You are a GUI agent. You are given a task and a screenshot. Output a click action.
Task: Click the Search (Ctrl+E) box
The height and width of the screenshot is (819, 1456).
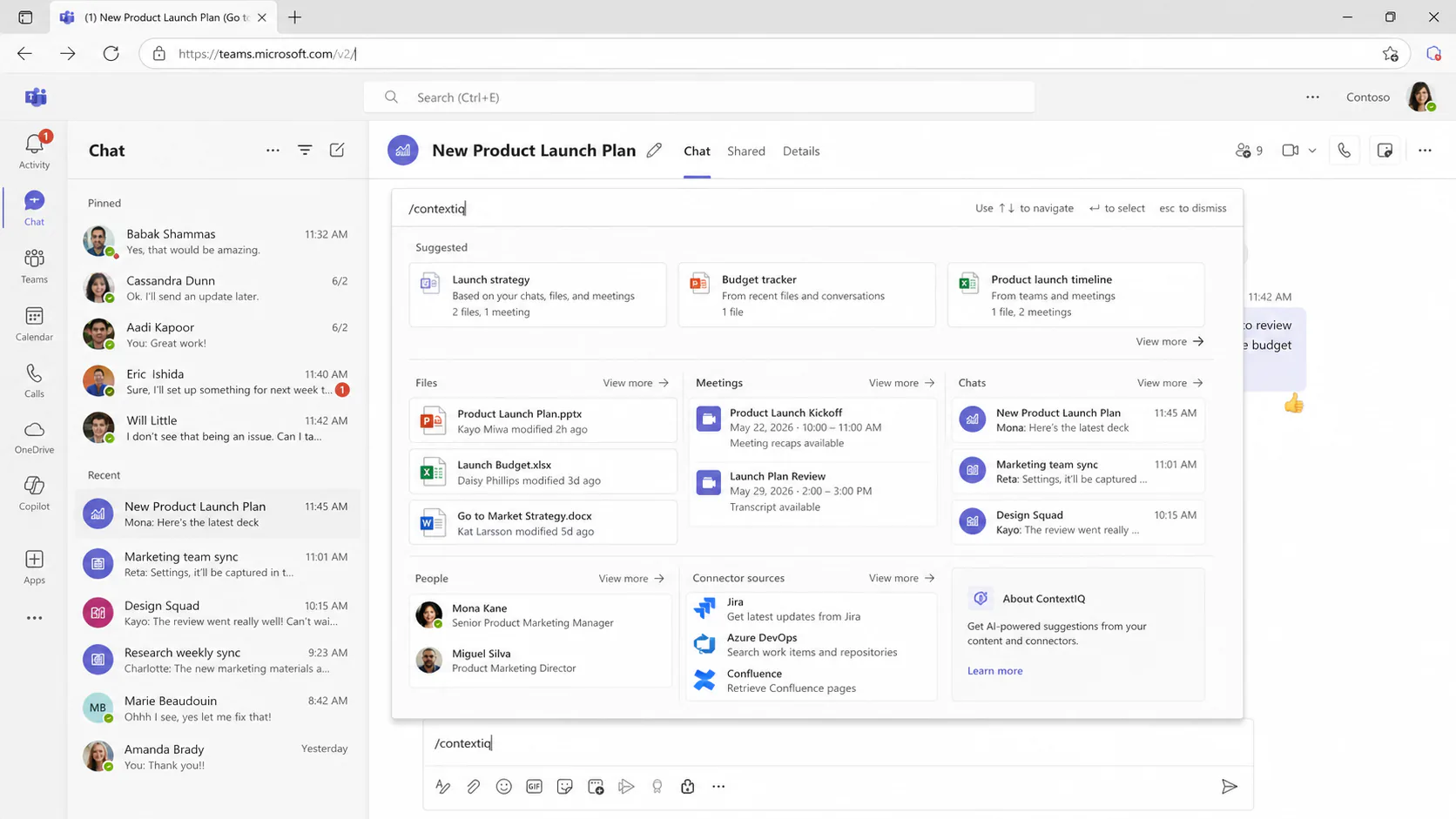pyautogui.click(x=699, y=97)
